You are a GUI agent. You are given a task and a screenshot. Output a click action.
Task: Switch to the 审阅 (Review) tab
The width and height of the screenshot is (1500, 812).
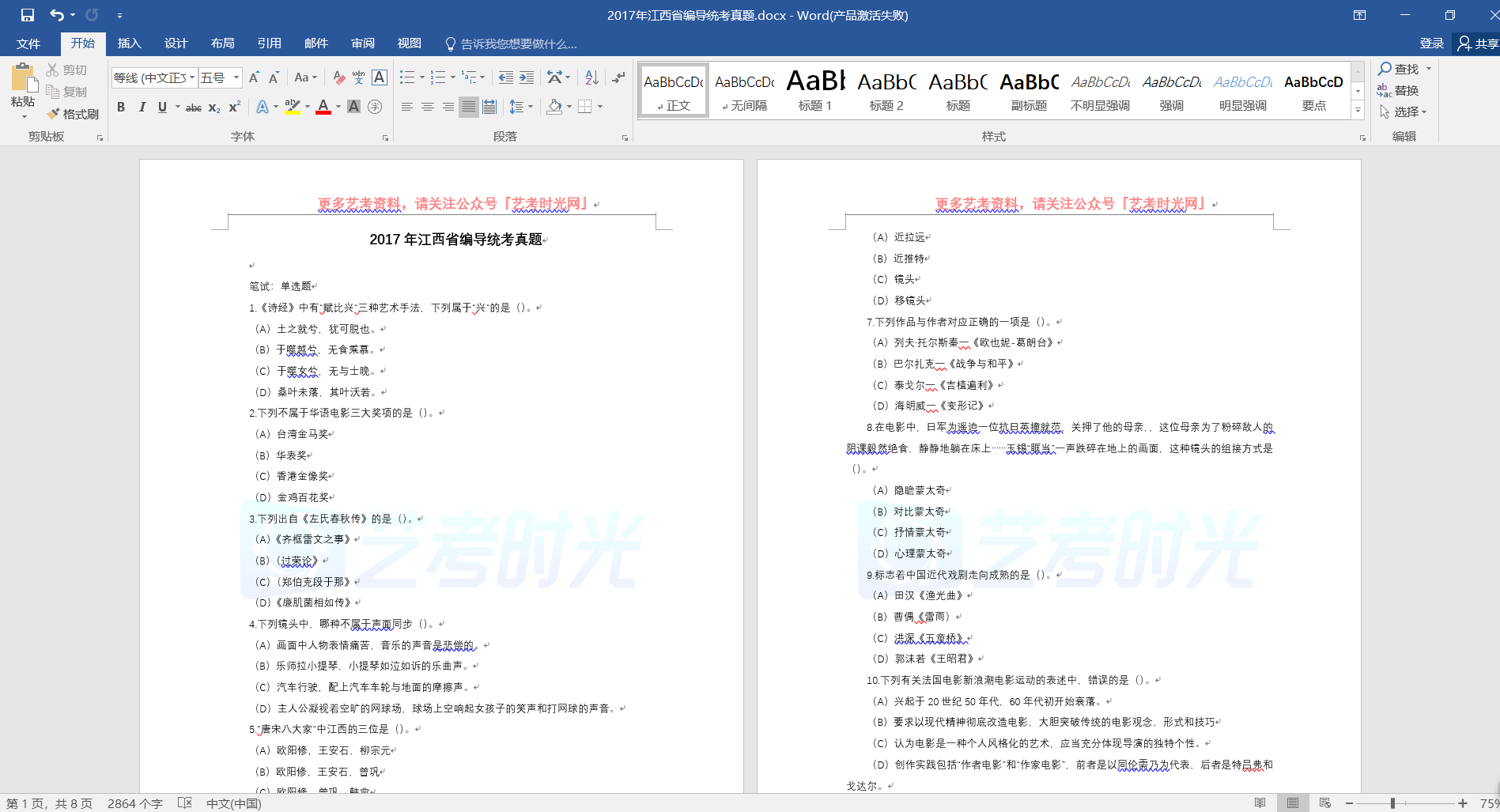point(363,43)
